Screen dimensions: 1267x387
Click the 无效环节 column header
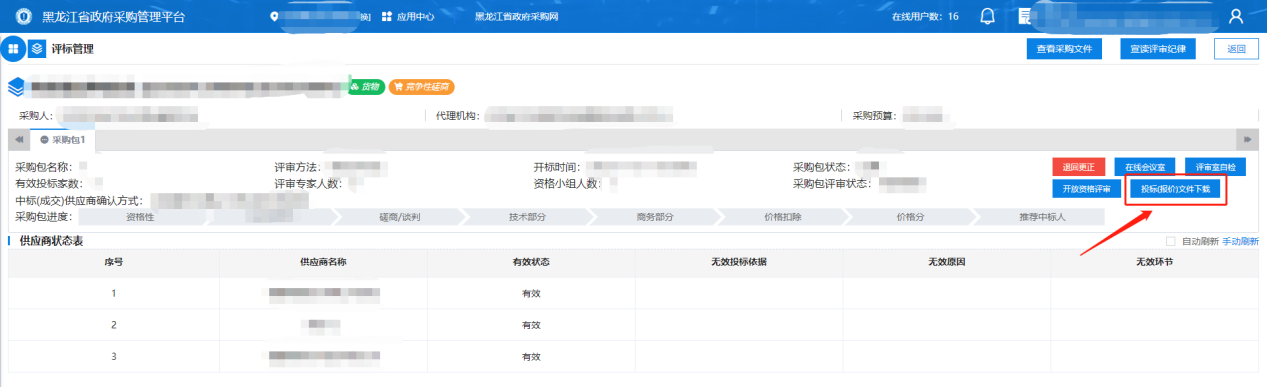pyautogui.click(x=1154, y=261)
